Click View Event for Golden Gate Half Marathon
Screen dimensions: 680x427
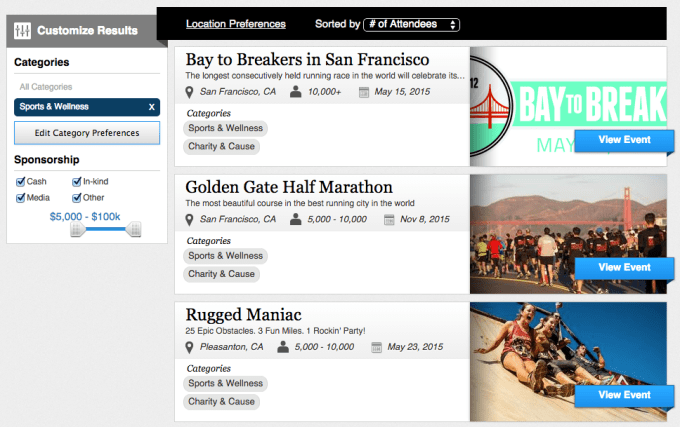[624, 267]
